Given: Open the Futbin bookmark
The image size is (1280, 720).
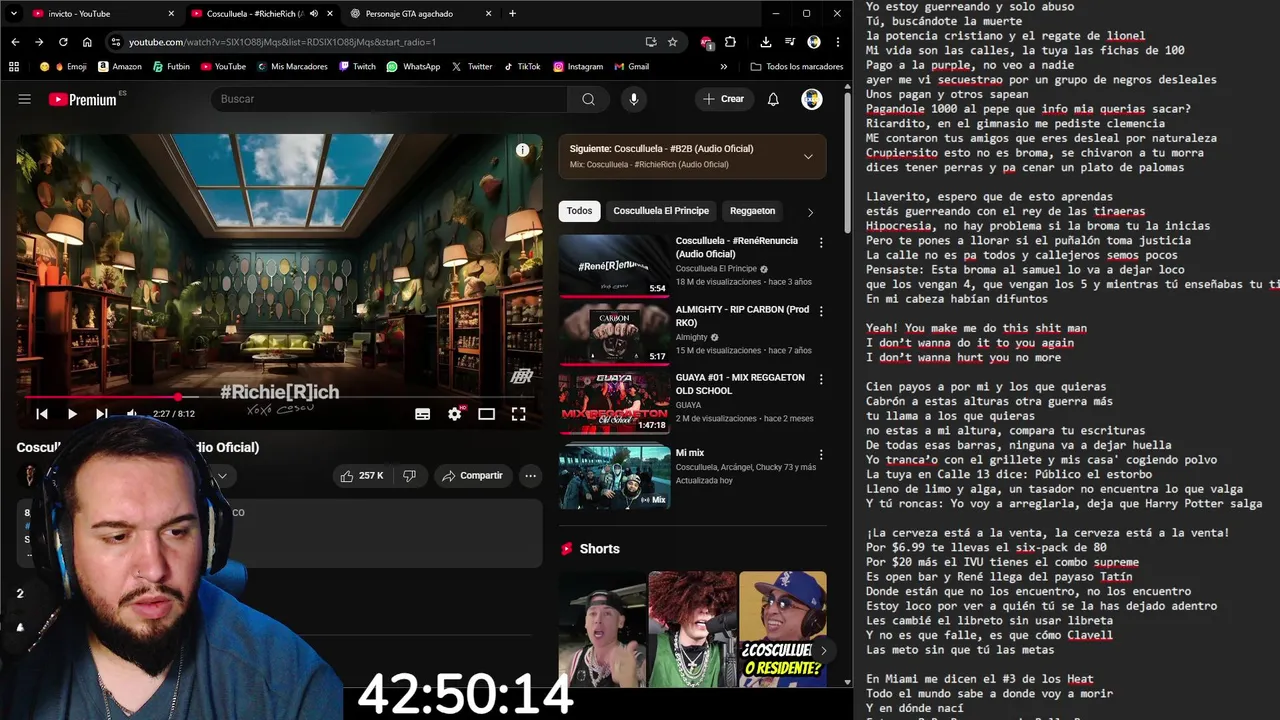Looking at the screenshot, I should (x=171, y=67).
